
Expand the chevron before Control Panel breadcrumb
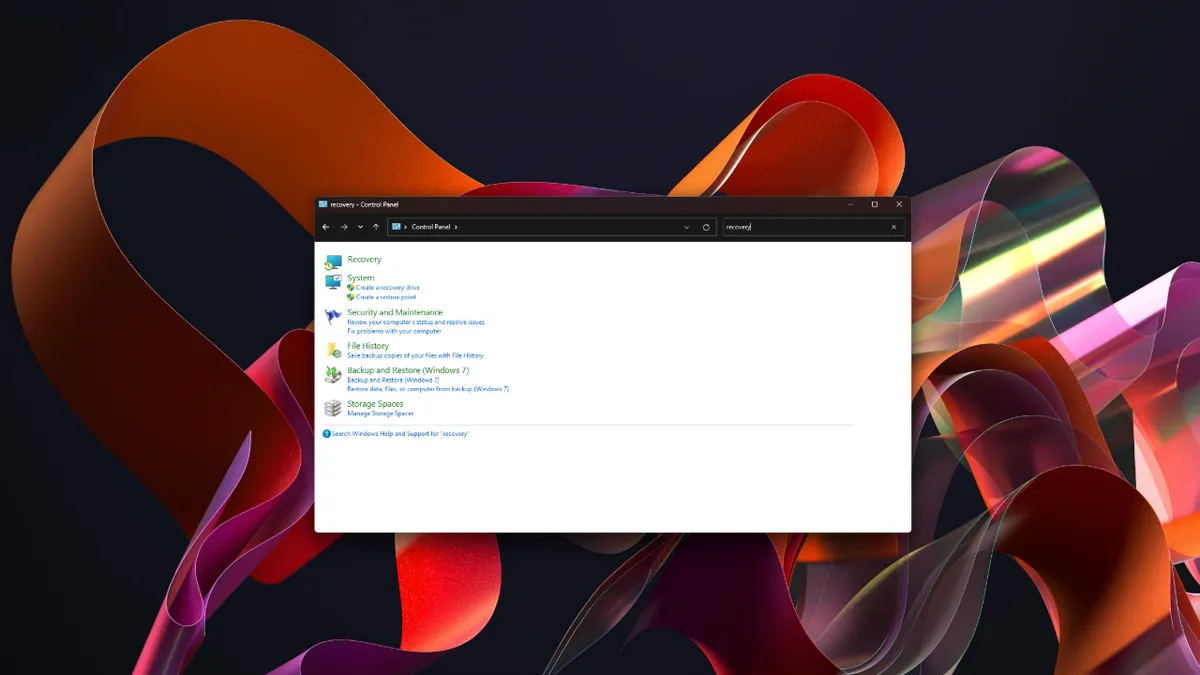(x=406, y=227)
